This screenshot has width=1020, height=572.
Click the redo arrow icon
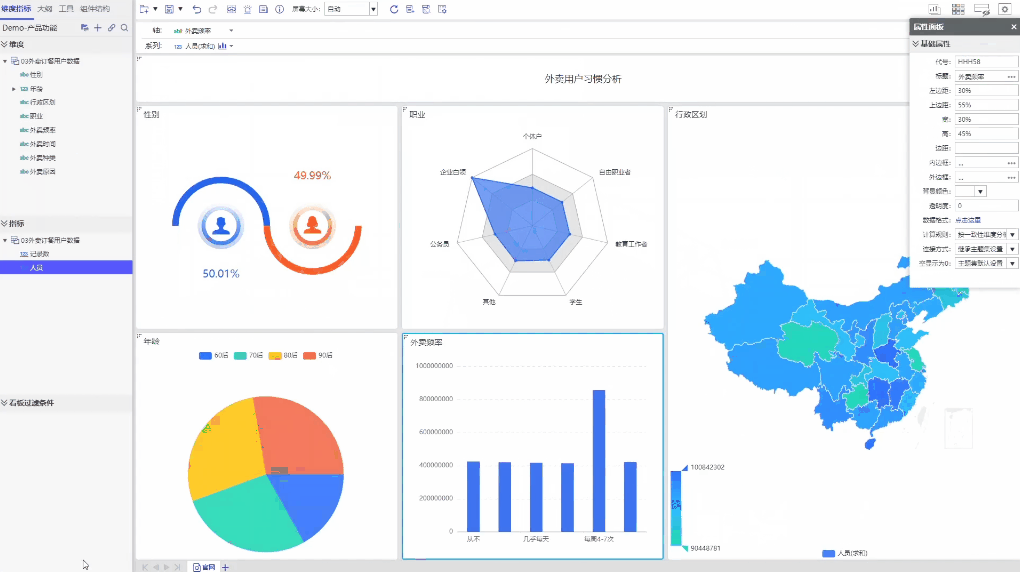pyautogui.click(x=213, y=9)
